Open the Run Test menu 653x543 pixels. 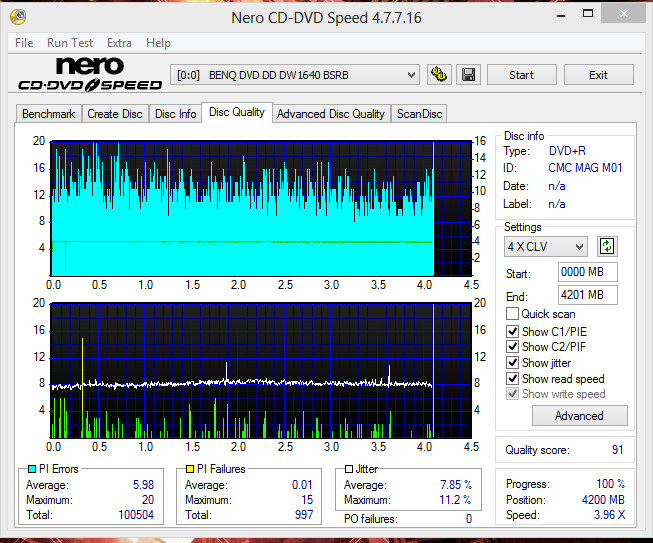pyautogui.click(x=70, y=43)
